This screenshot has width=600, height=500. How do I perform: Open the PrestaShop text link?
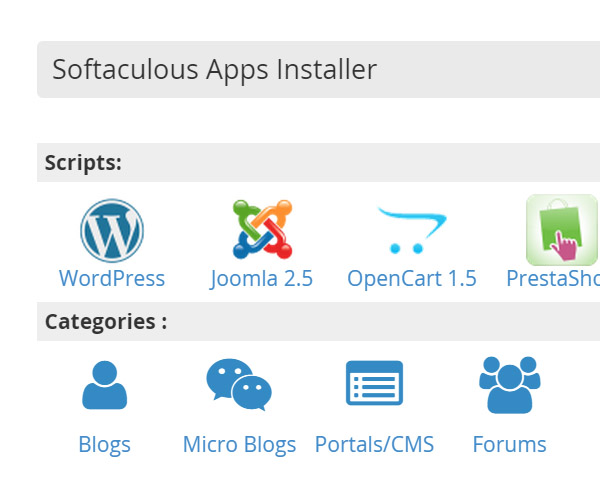click(553, 279)
